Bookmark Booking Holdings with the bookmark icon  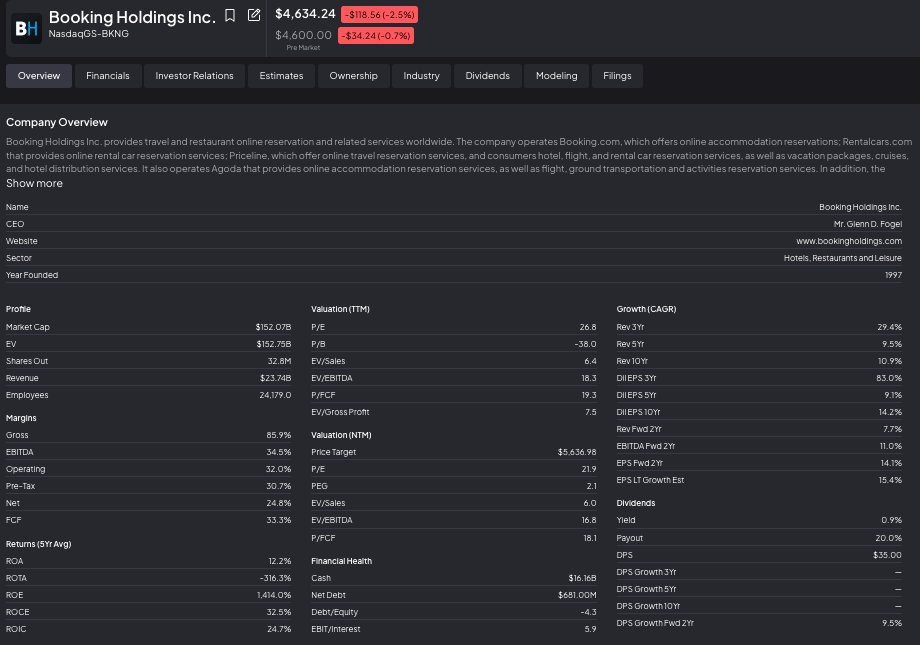(230, 15)
